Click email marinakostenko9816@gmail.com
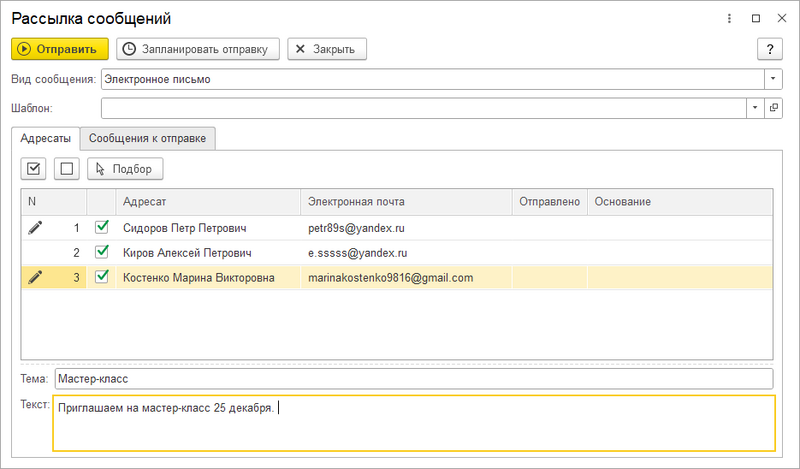800x469 pixels. coord(390,278)
